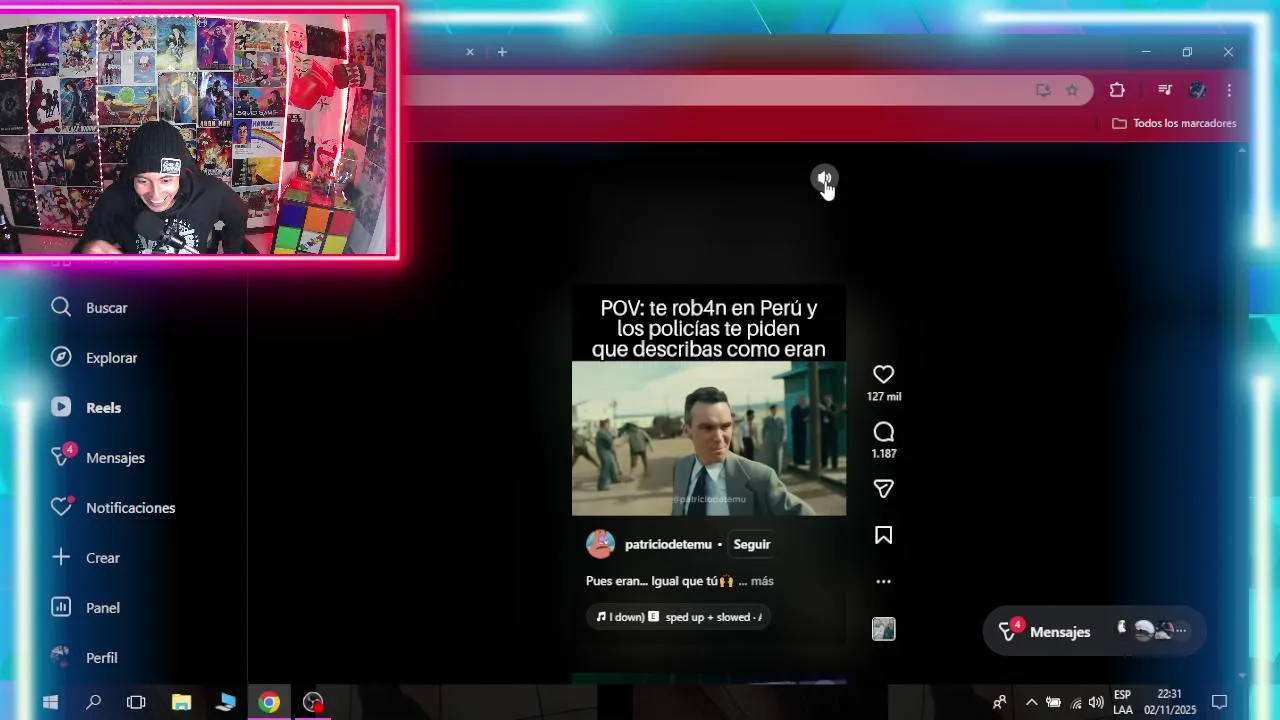Open Chrome extensions puzzle icon
Viewport: 1280px width, 720px height.
click(x=1117, y=90)
